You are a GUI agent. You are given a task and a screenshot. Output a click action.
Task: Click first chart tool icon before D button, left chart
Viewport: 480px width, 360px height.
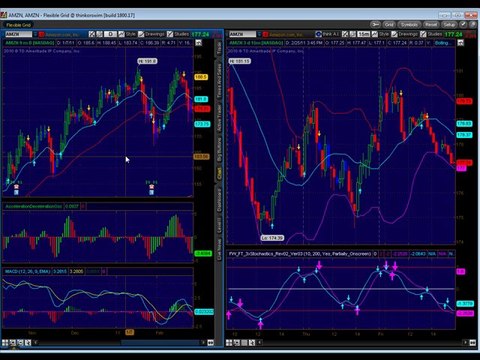[91, 34]
